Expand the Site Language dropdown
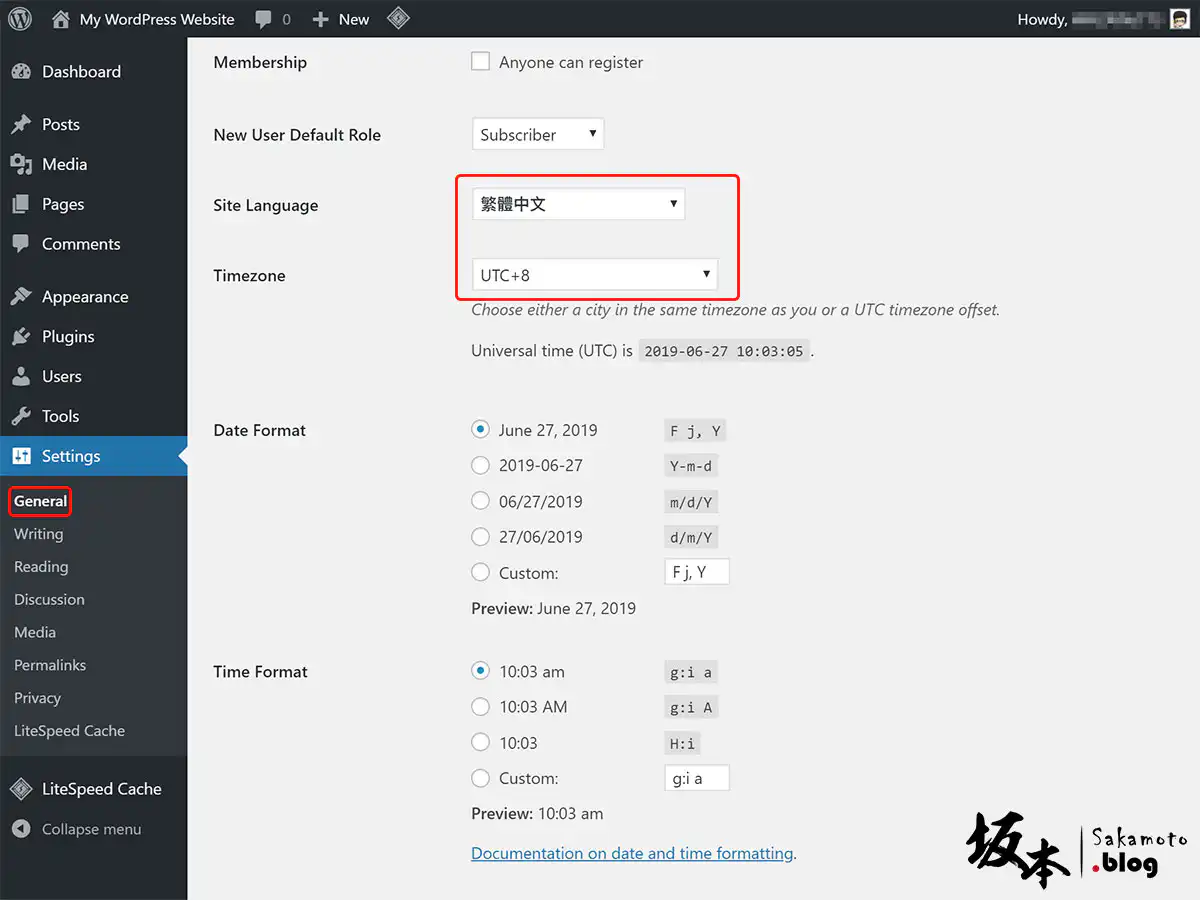 (578, 205)
